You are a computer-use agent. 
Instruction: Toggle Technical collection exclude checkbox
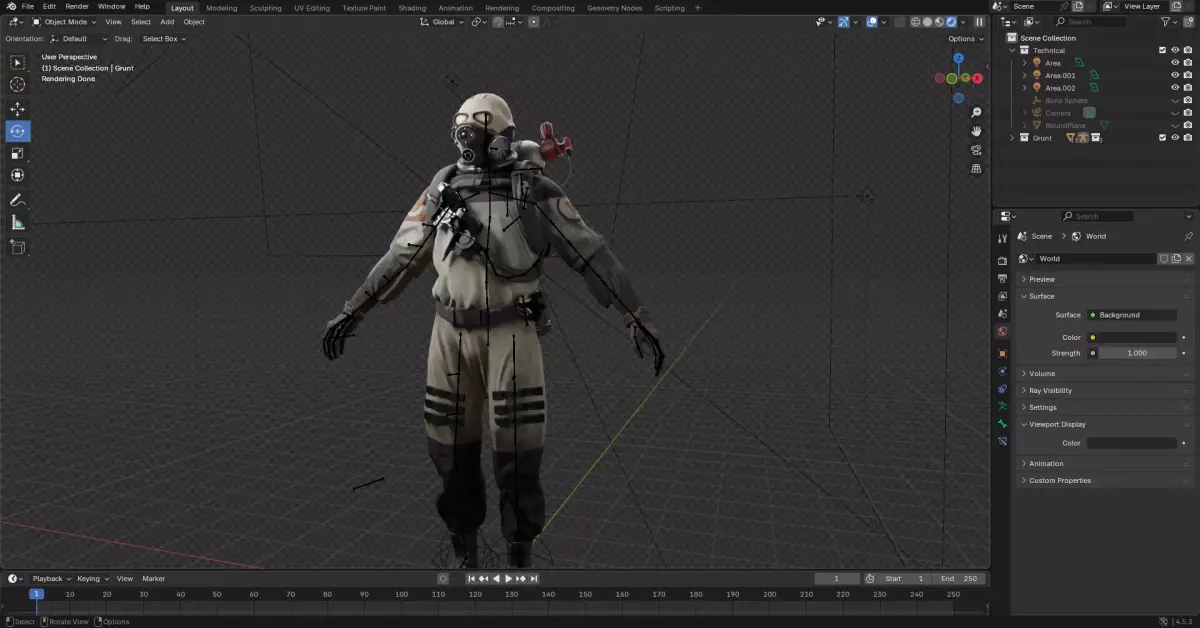(x=1162, y=50)
